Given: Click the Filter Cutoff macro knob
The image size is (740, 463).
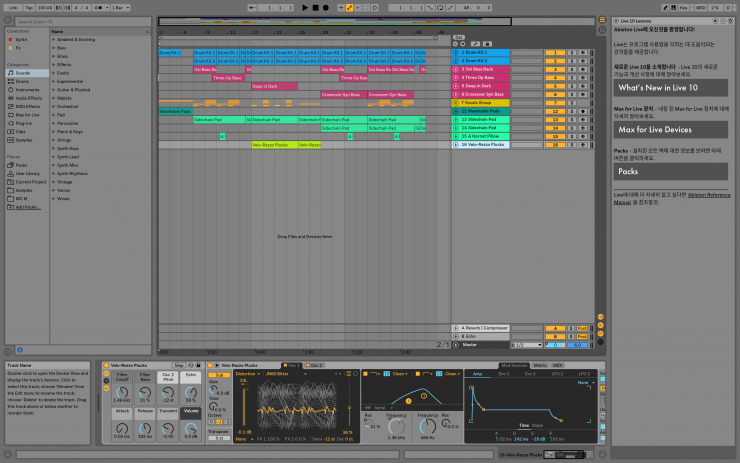Looking at the screenshot, I should click(120, 390).
